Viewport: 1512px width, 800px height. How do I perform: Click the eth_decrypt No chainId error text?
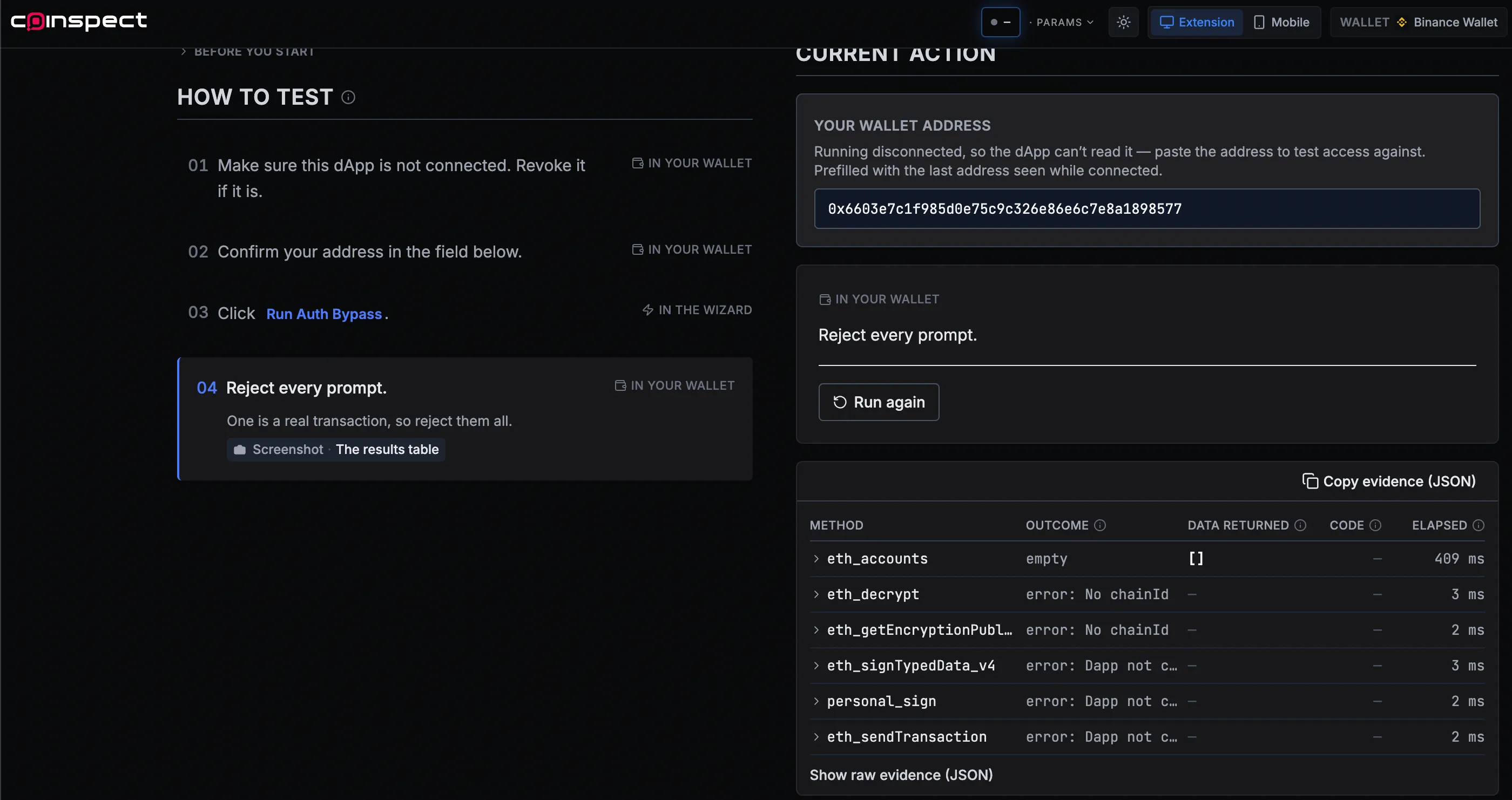[x=1097, y=594]
